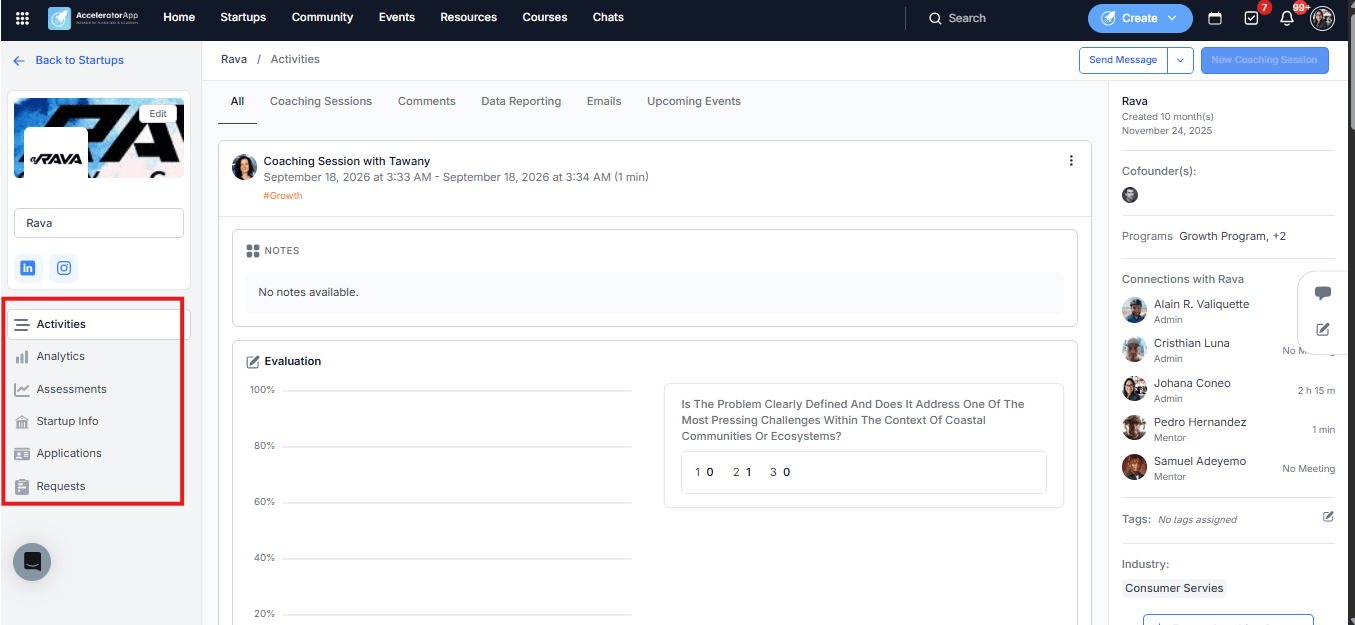Click the back arrow beside Back to Startups
The height and width of the screenshot is (625, 1355).
click(19, 60)
